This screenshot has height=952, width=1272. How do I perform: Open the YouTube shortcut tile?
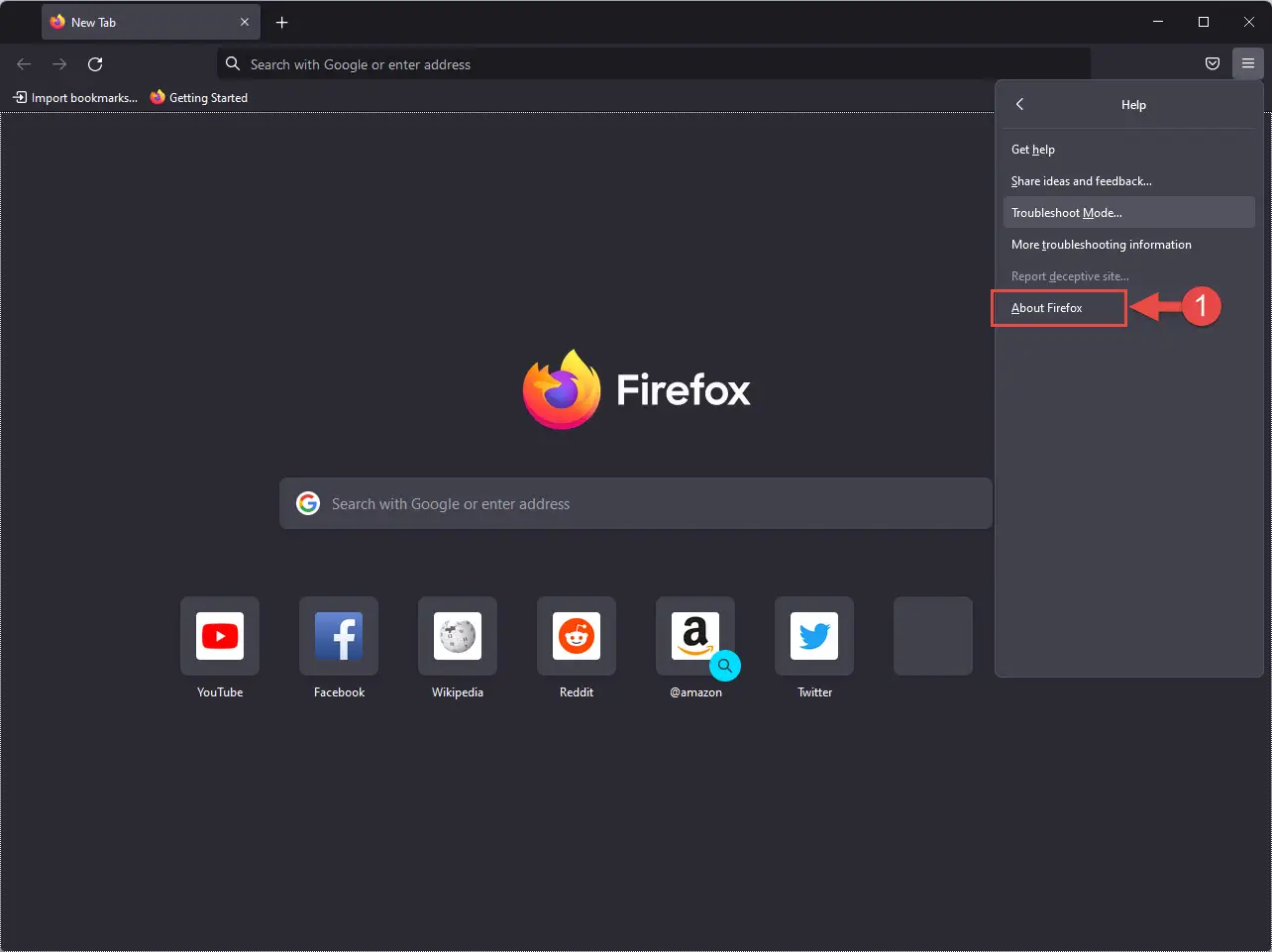[x=220, y=636]
